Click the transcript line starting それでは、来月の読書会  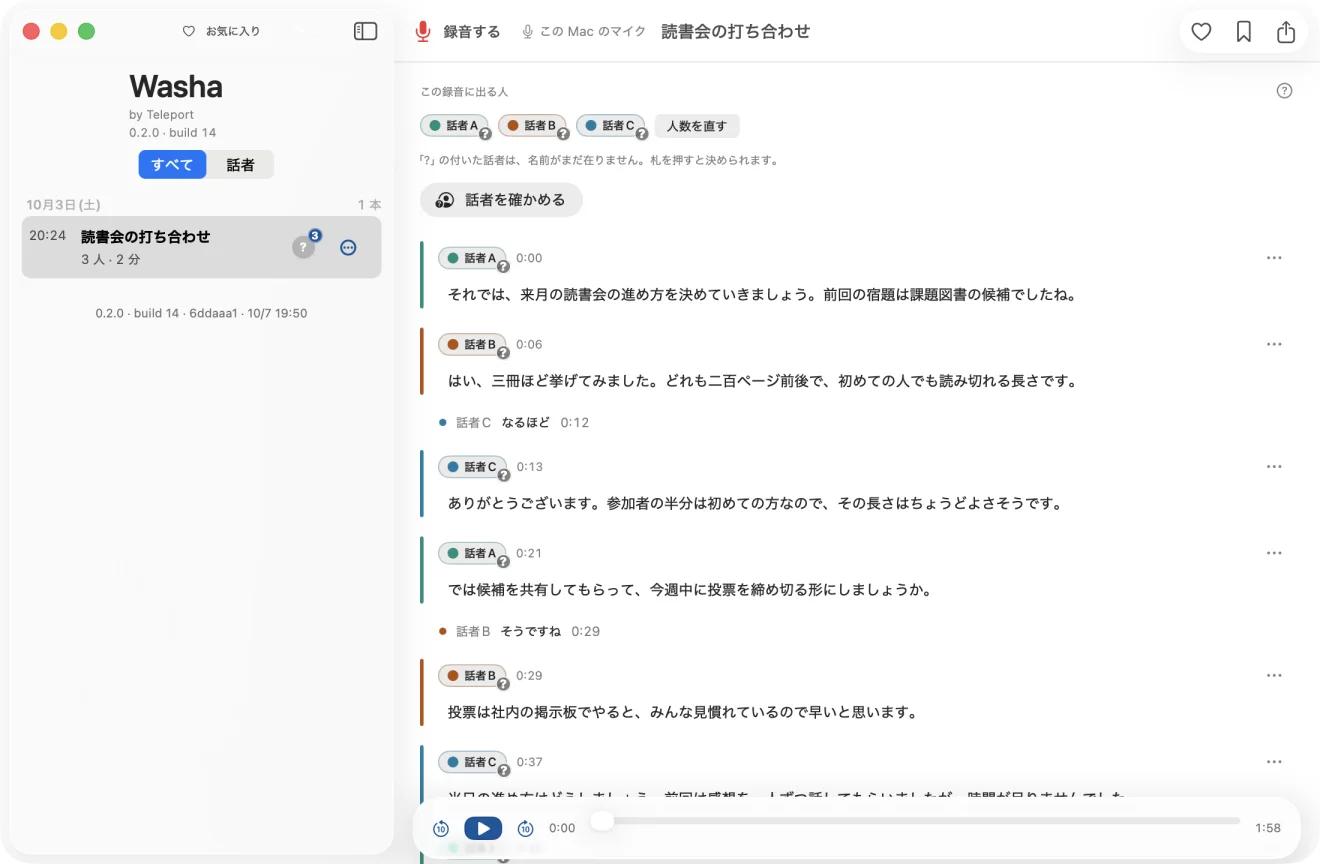[x=762, y=295]
